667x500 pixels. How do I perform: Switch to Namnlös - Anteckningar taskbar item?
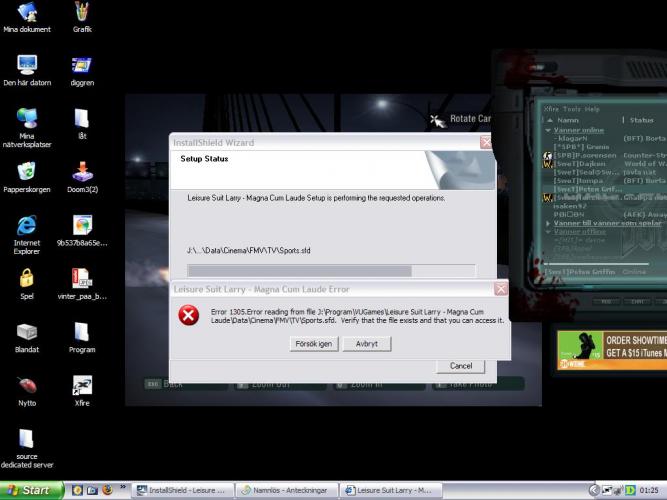click(287, 490)
